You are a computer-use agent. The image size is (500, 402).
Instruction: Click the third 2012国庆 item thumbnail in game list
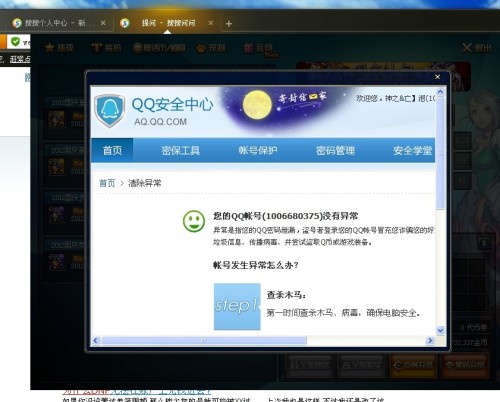57,214
